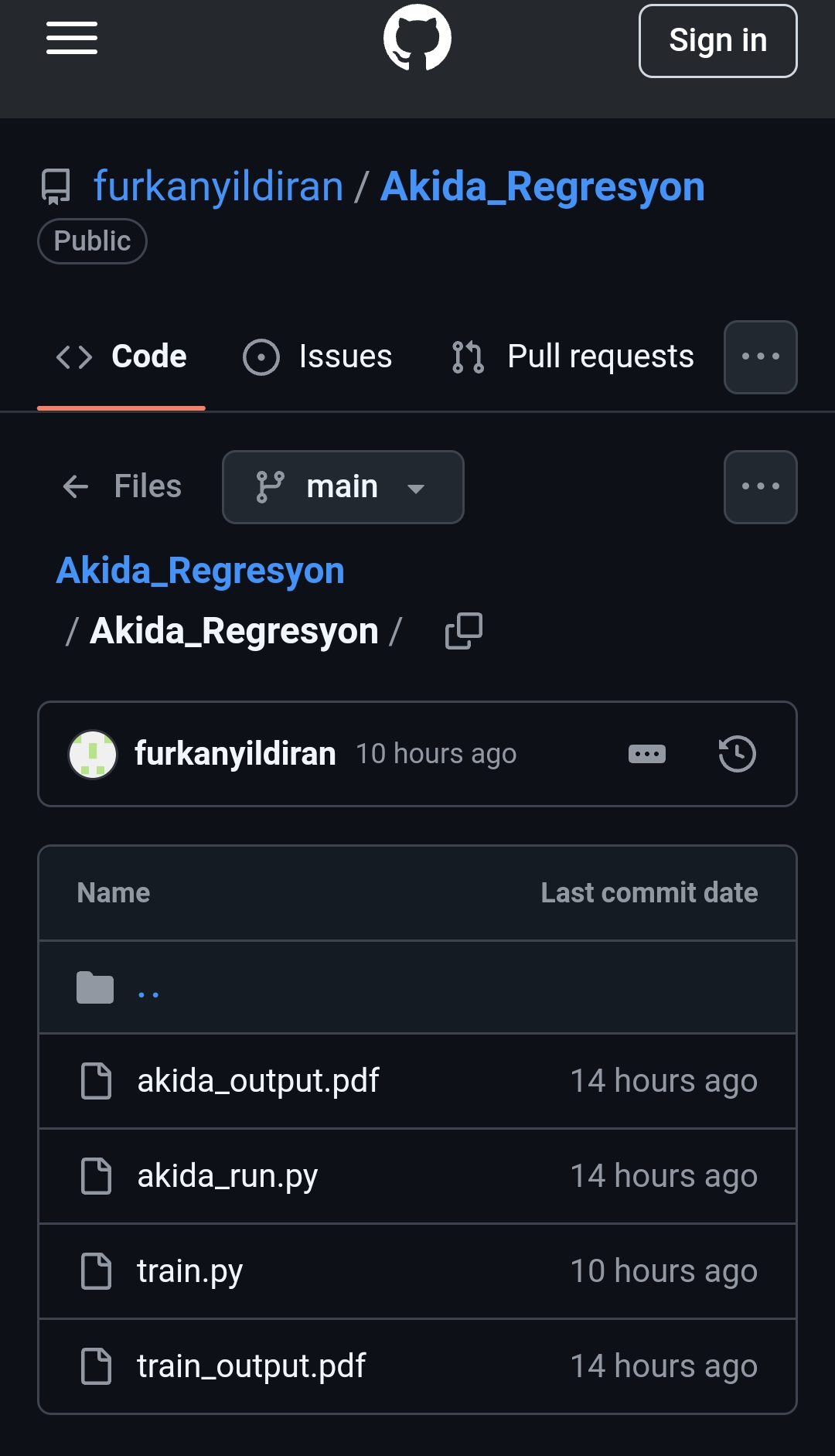Go back to the Files tree view
The width and height of the screenshot is (835, 1456).
pos(122,487)
